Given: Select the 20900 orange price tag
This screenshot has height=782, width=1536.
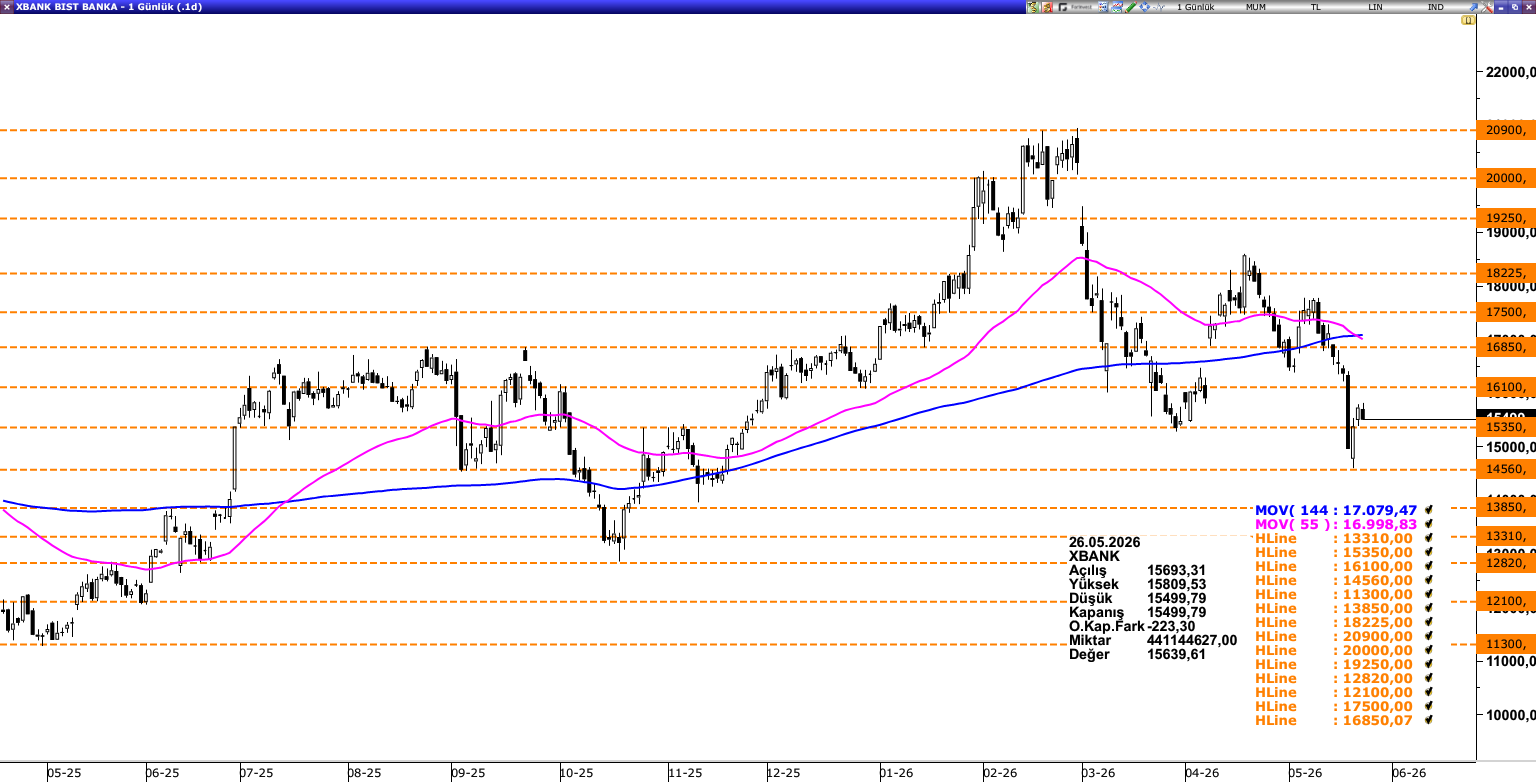Looking at the screenshot, I should [x=1506, y=130].
